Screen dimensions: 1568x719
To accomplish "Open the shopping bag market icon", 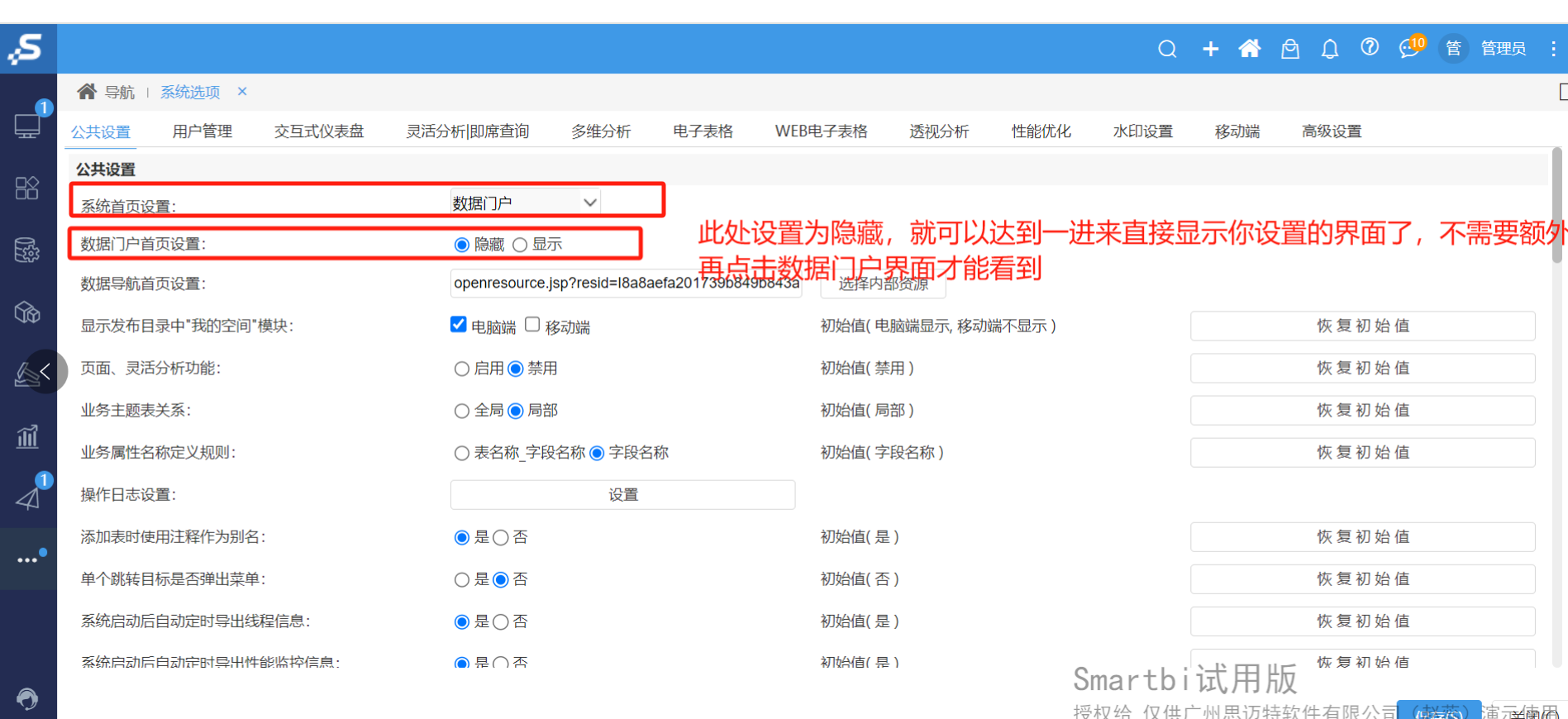I will pyautogui.click(x=1290, y=49).
